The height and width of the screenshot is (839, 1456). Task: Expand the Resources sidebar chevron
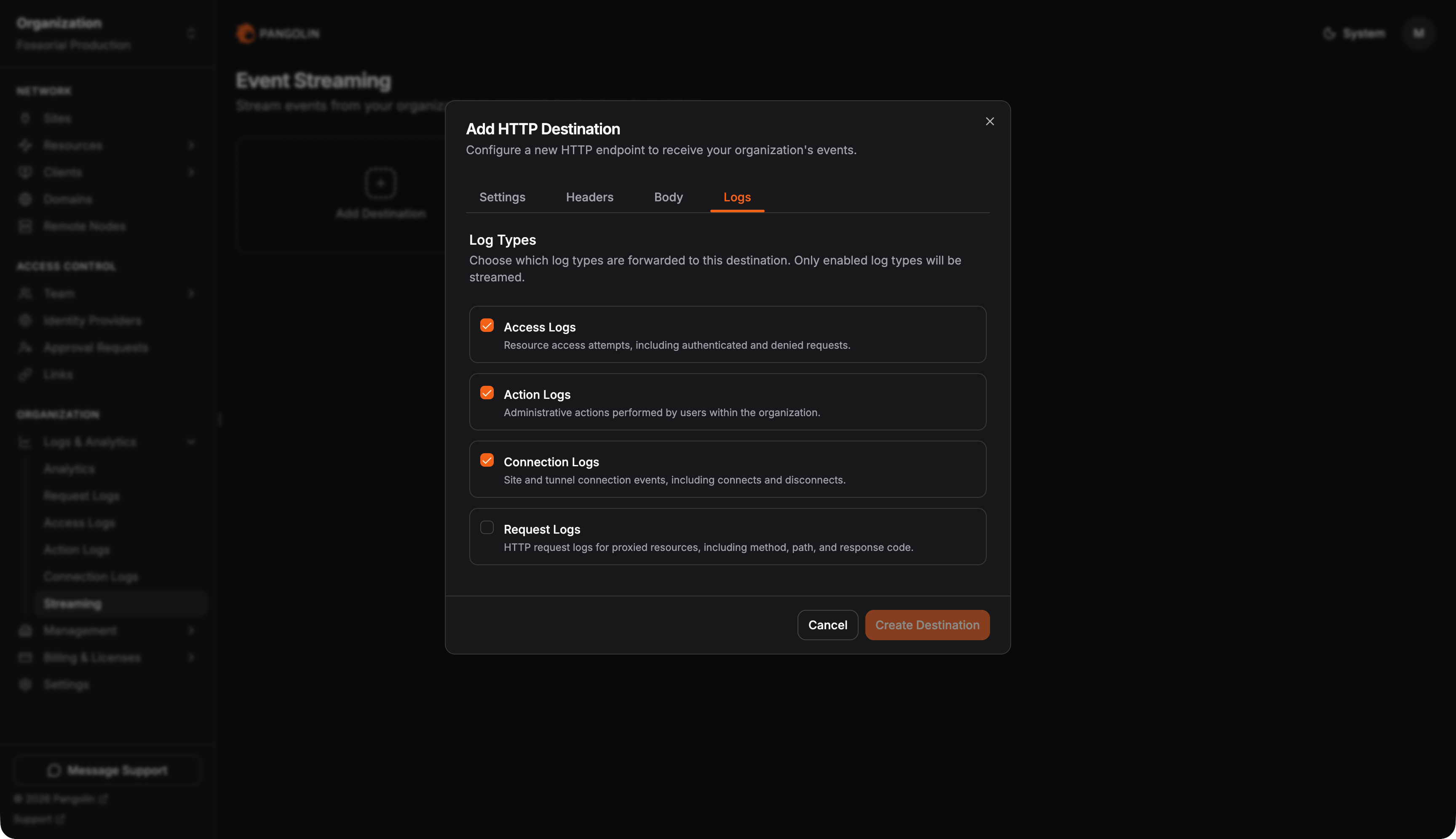click(x=191, y=145)
